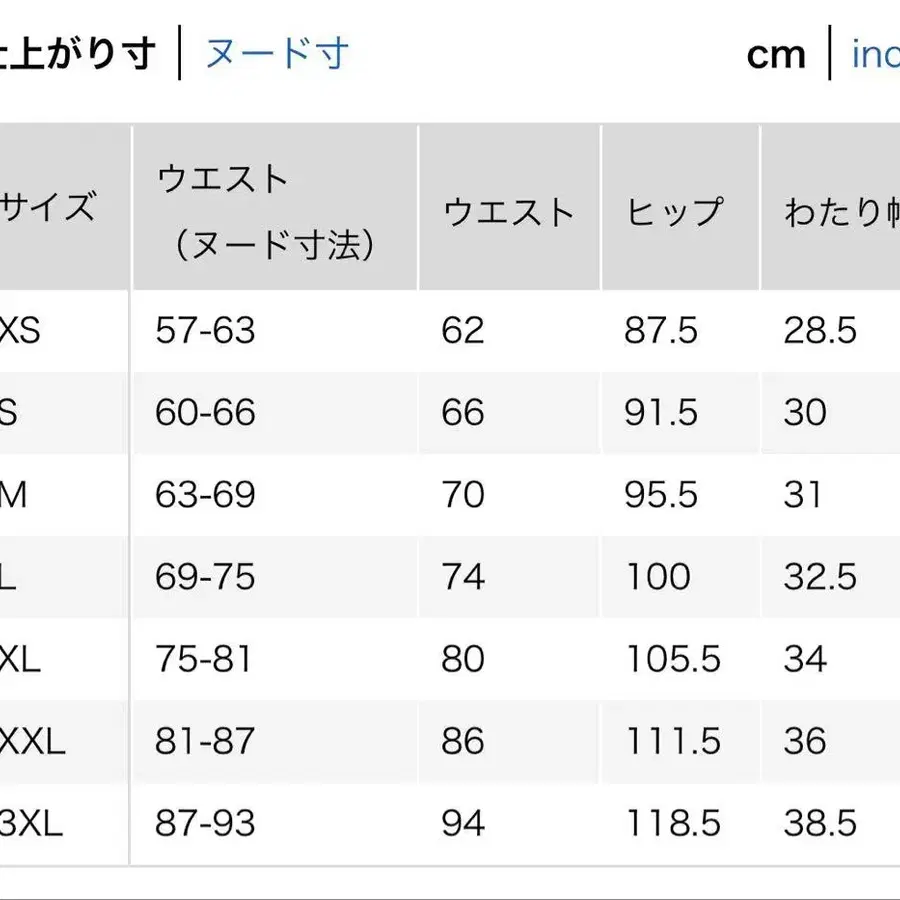Select the XS size row
Screen dimensions: 900x900
20,330
